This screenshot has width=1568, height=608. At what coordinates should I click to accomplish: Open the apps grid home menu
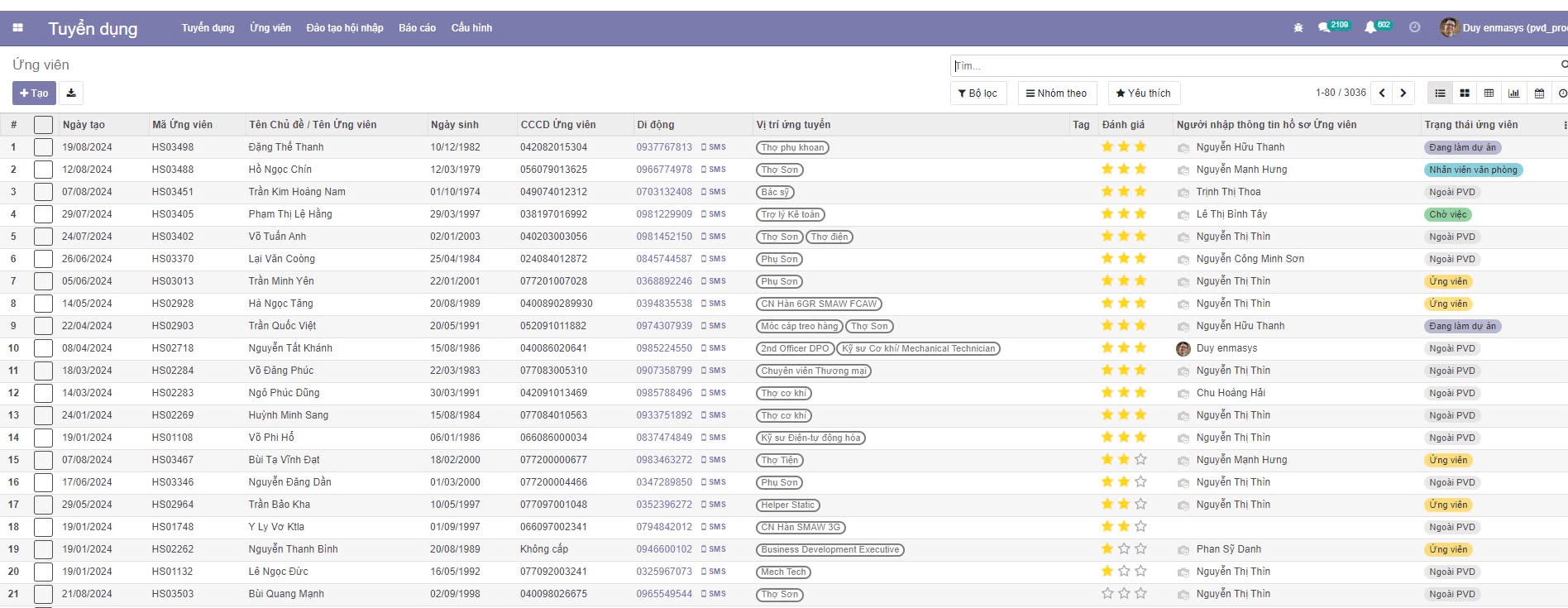pyautogui.click(x=17, y=28)
